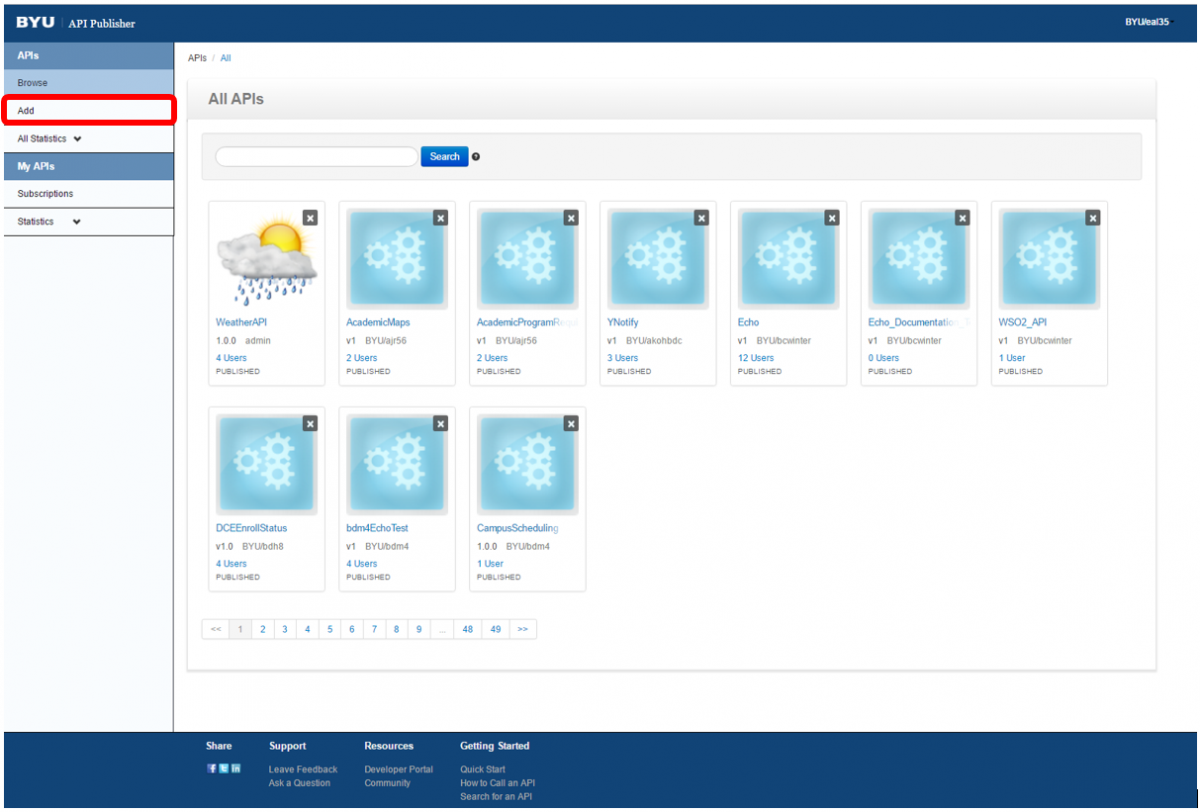Open the YNotify gear thumbnail
Image resolution: width=1200 pixels, height=812 pixels.
pyautogui.click(x=658, y=259)
